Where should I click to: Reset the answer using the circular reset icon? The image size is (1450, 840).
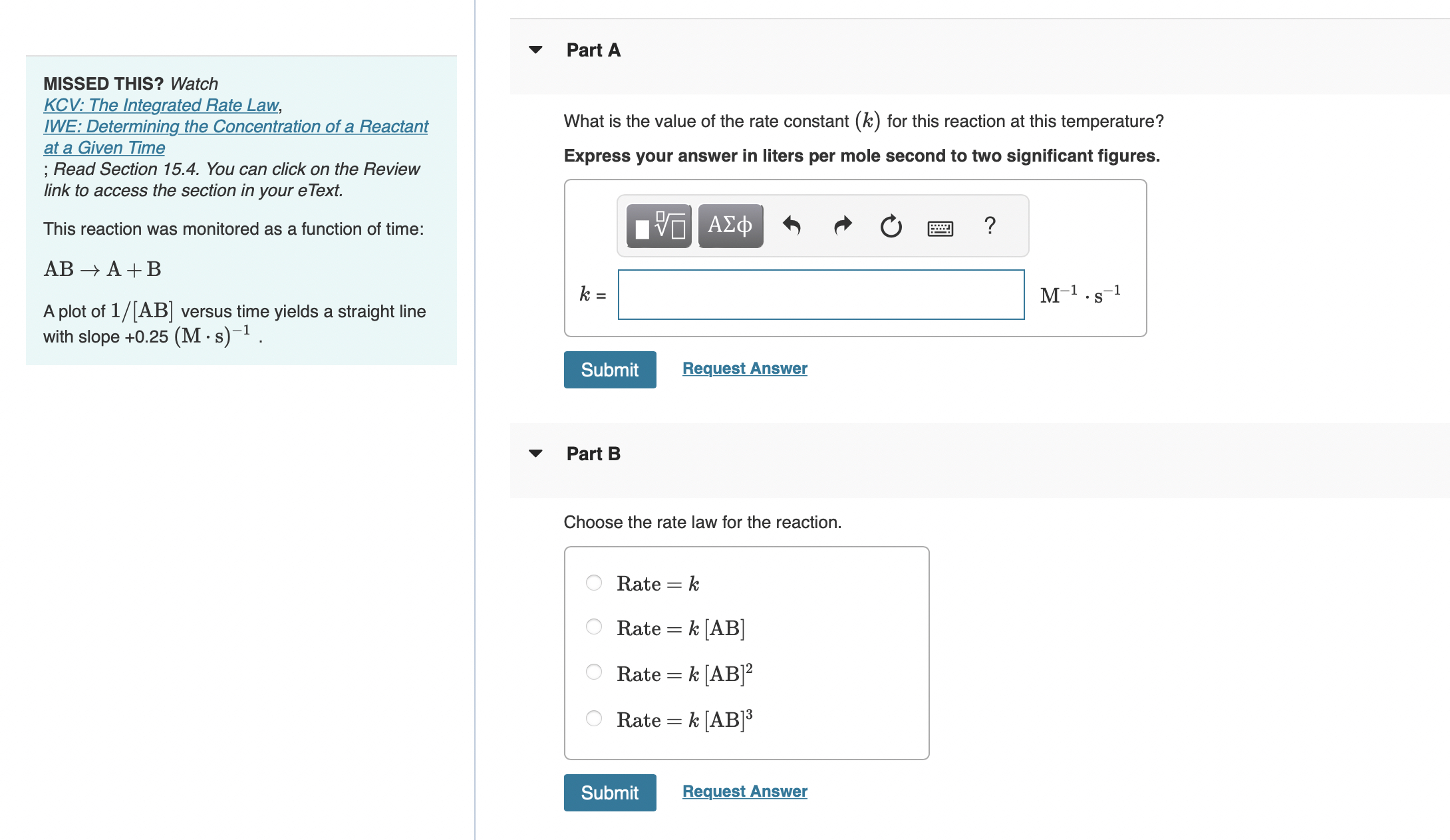pyautogui.click(x=890, y=226)
